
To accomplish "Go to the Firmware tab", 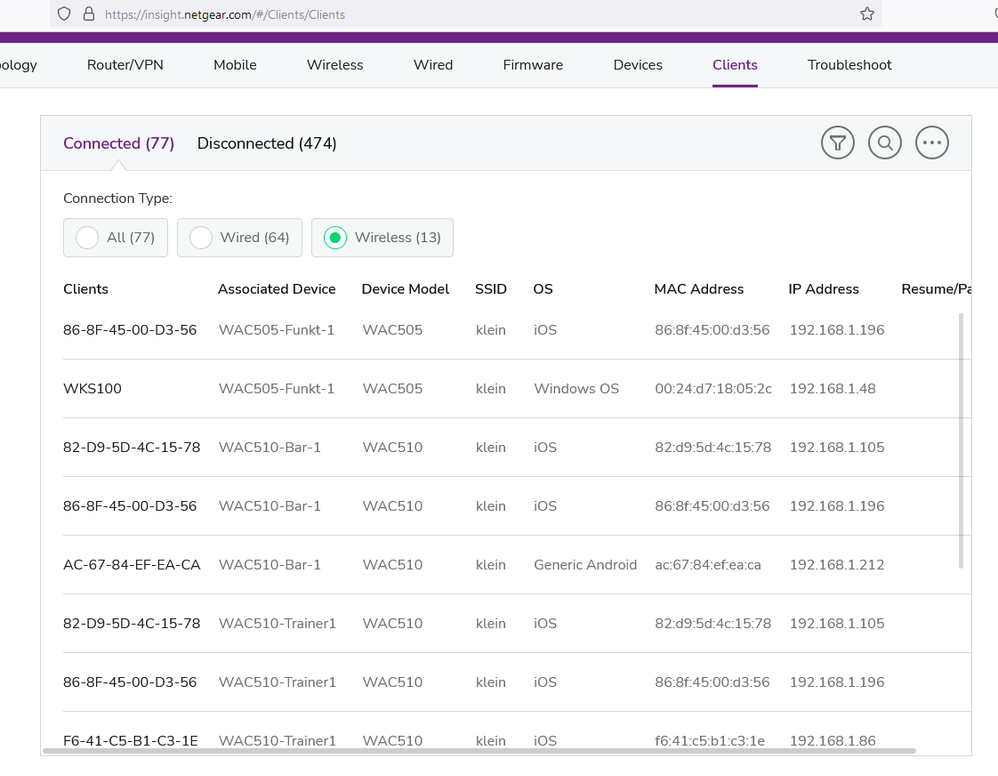I will coord(532,65).
